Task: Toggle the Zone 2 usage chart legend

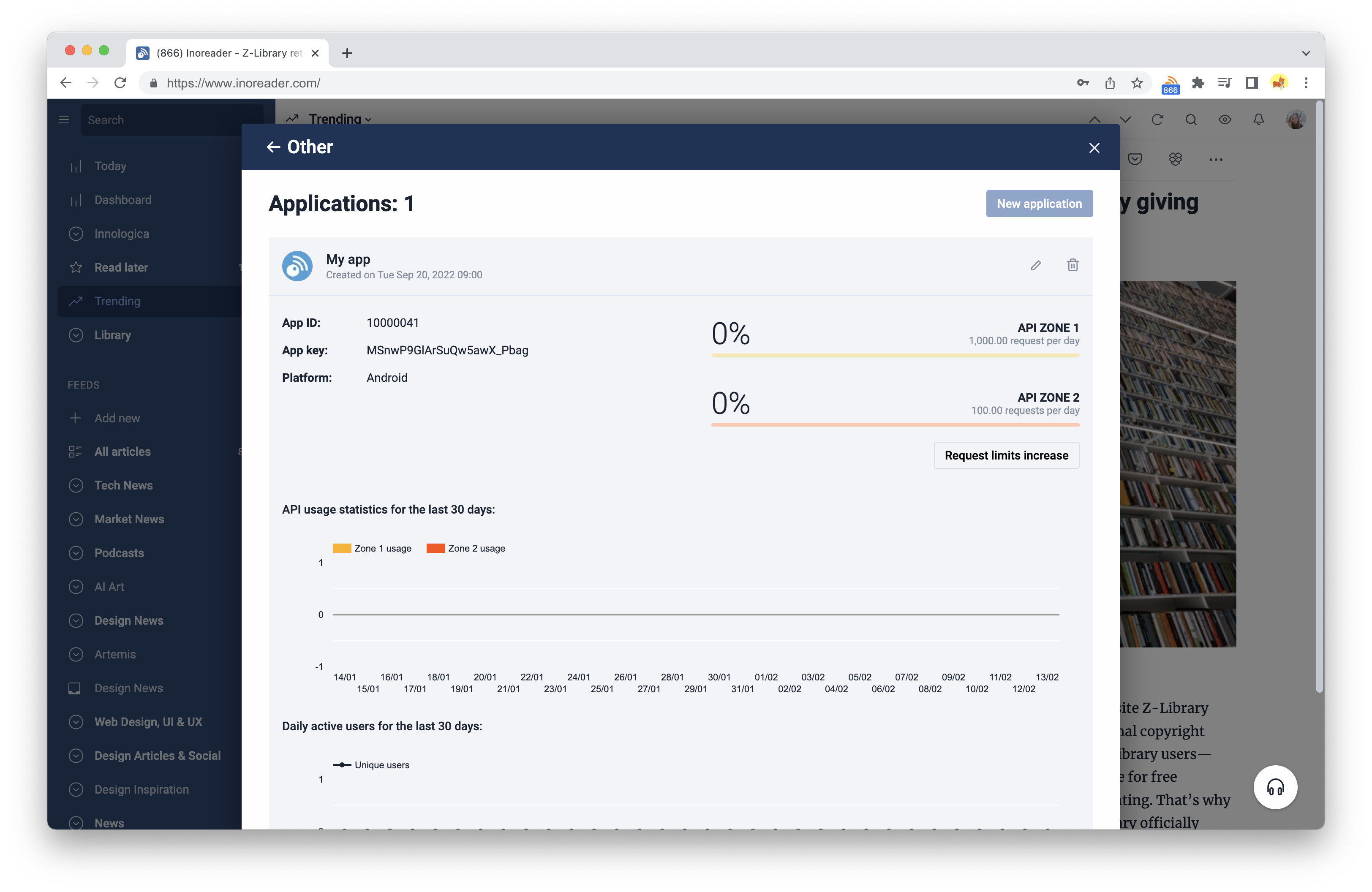Action: pyautogui.click(x=466, y=548)
